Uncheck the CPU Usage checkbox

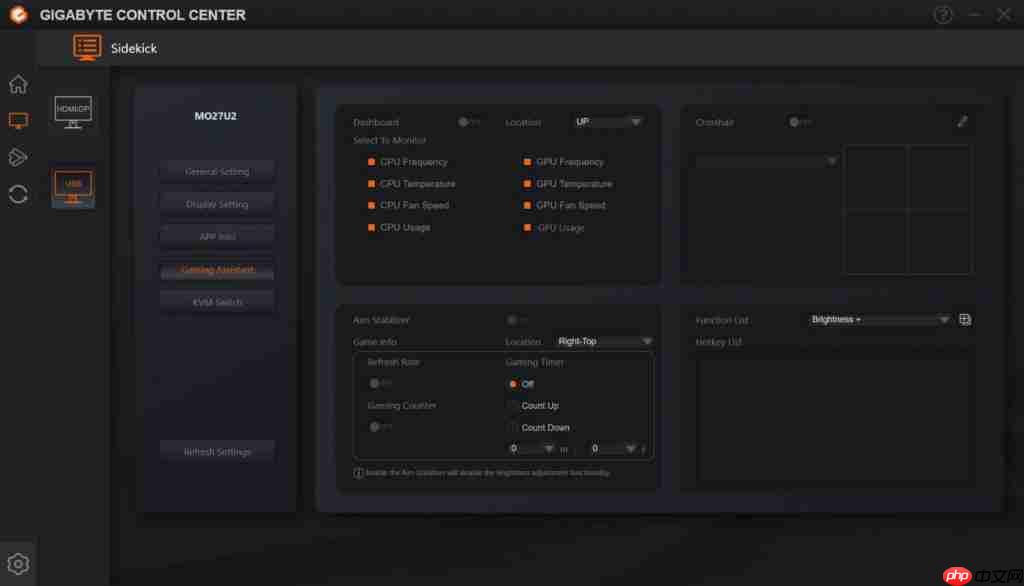pos(371,228)
